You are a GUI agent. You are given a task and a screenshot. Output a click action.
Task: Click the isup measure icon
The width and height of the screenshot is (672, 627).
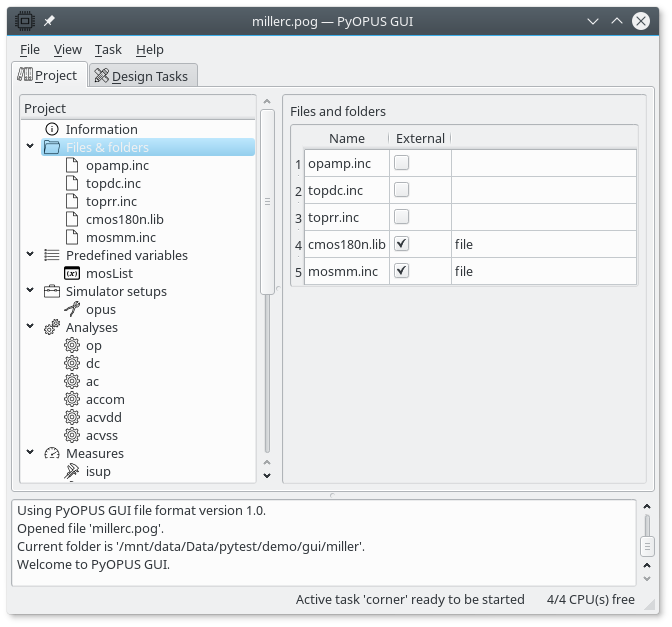point(72,471)
